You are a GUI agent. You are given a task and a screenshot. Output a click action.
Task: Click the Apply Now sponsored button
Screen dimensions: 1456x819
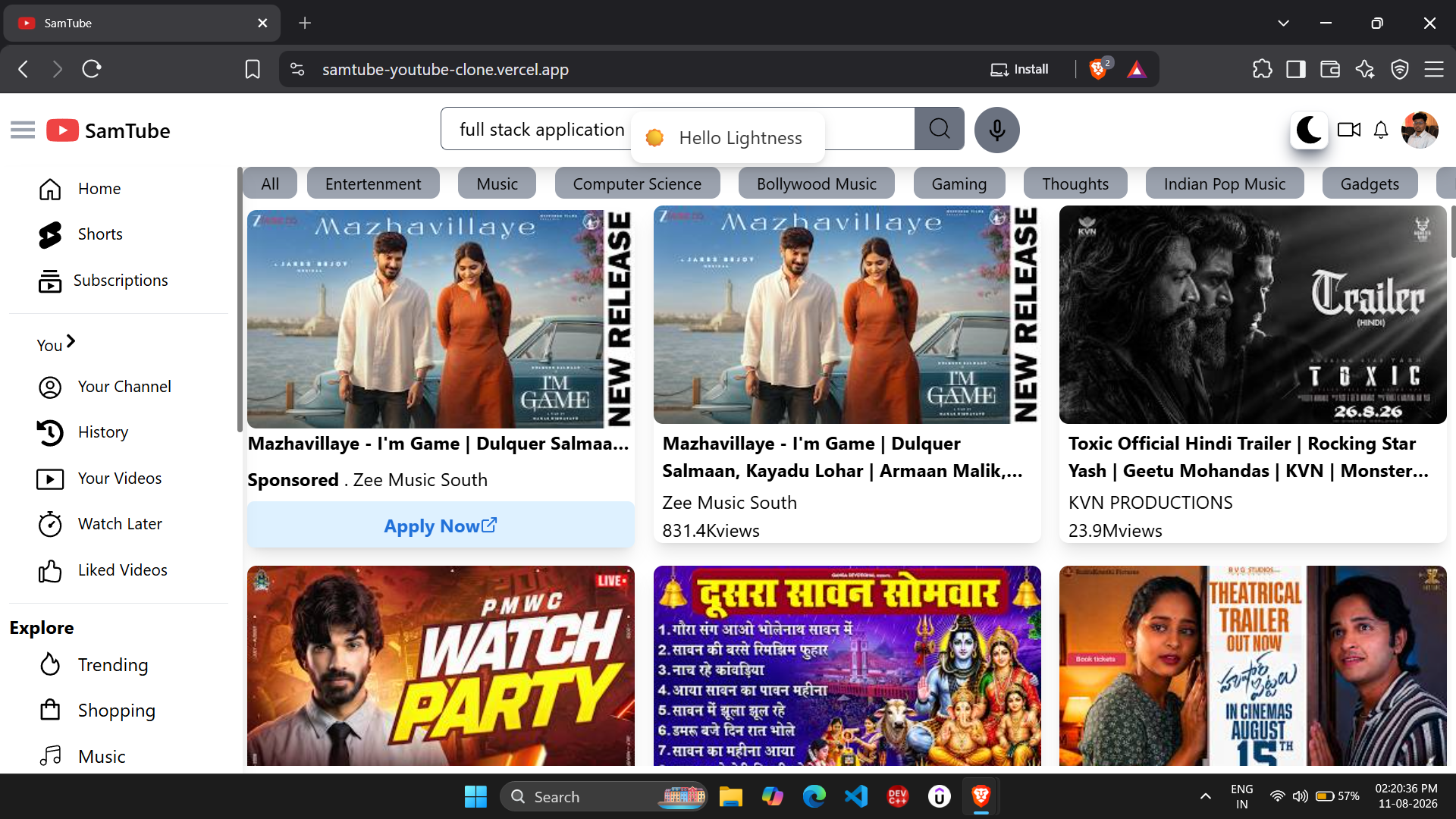coord(441,525)
